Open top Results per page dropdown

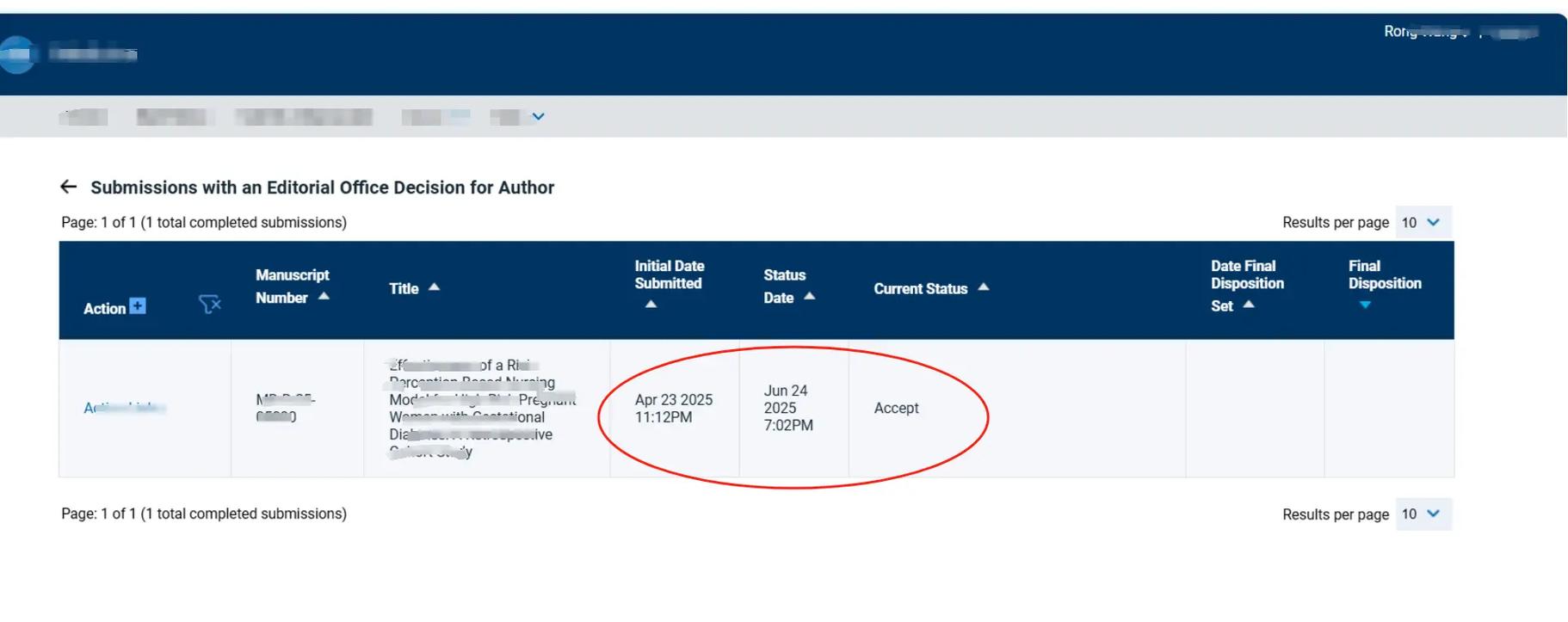pyautogui.click(x=1423, y=222)
